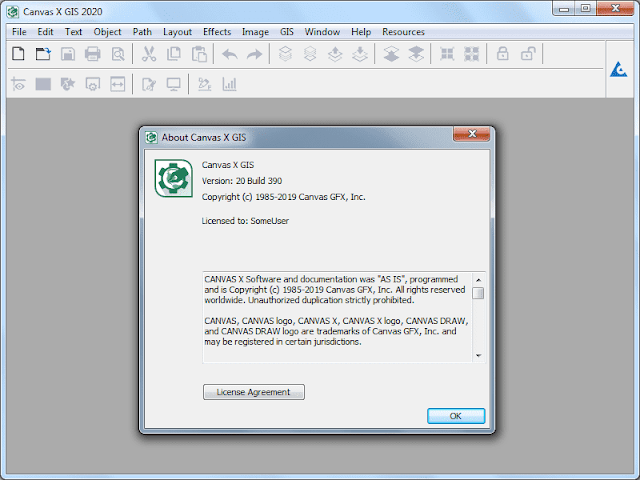Open the Print Preview magnifier icon

tap(118, 53)
